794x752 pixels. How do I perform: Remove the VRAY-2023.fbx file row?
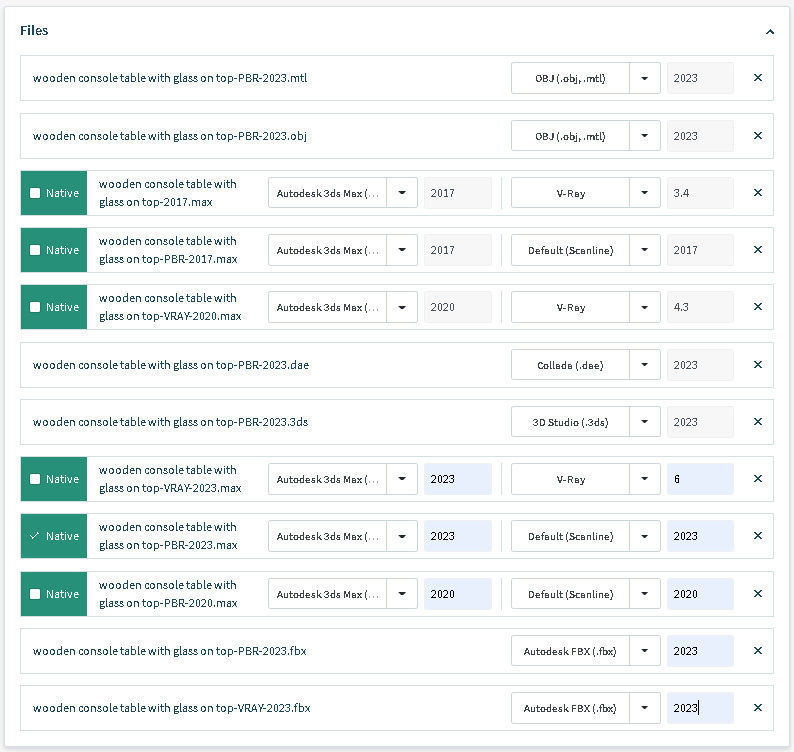pos(757,708)
